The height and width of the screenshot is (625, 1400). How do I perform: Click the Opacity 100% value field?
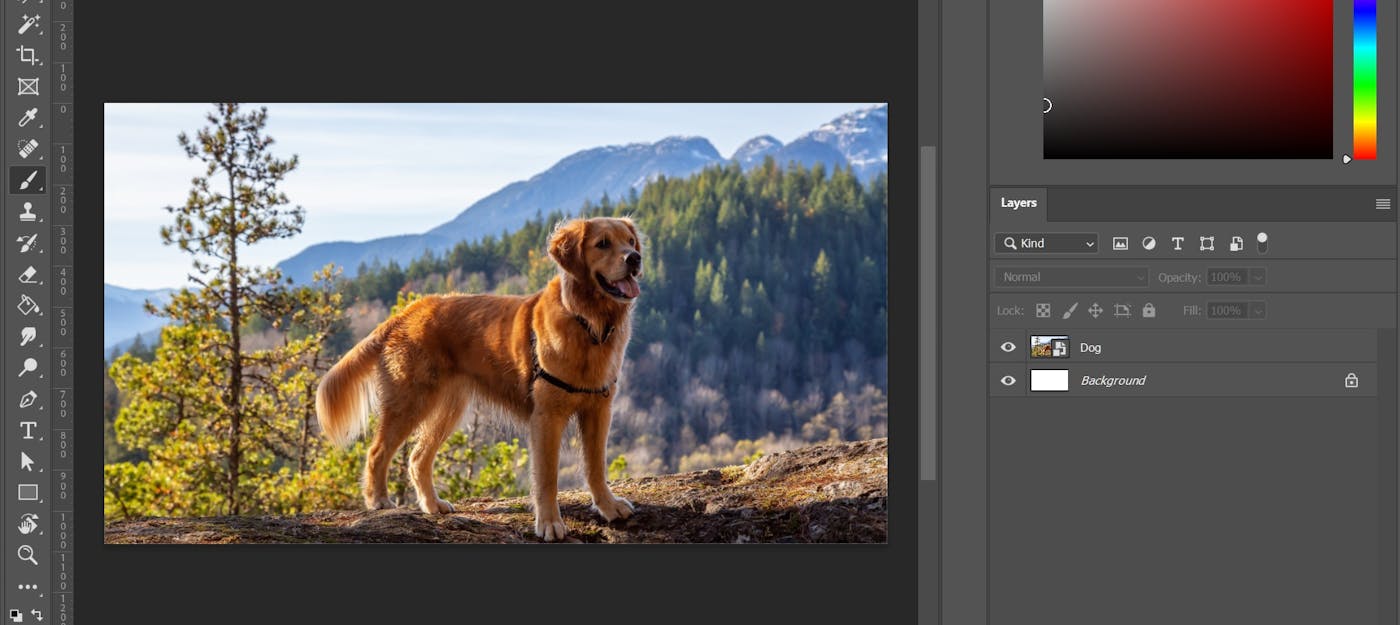(1227, 277)
